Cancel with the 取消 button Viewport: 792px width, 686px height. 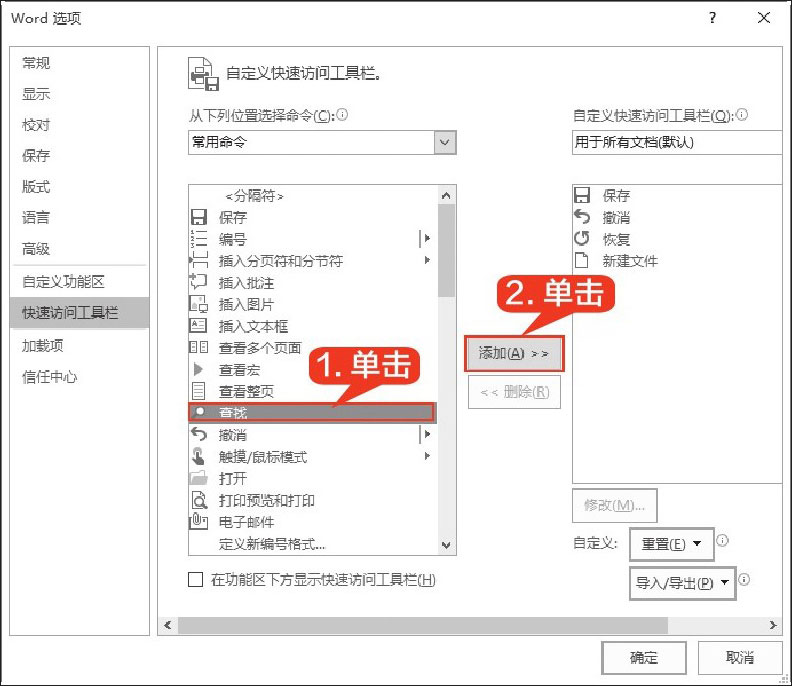pyautogui.click(x=740, y=658)
